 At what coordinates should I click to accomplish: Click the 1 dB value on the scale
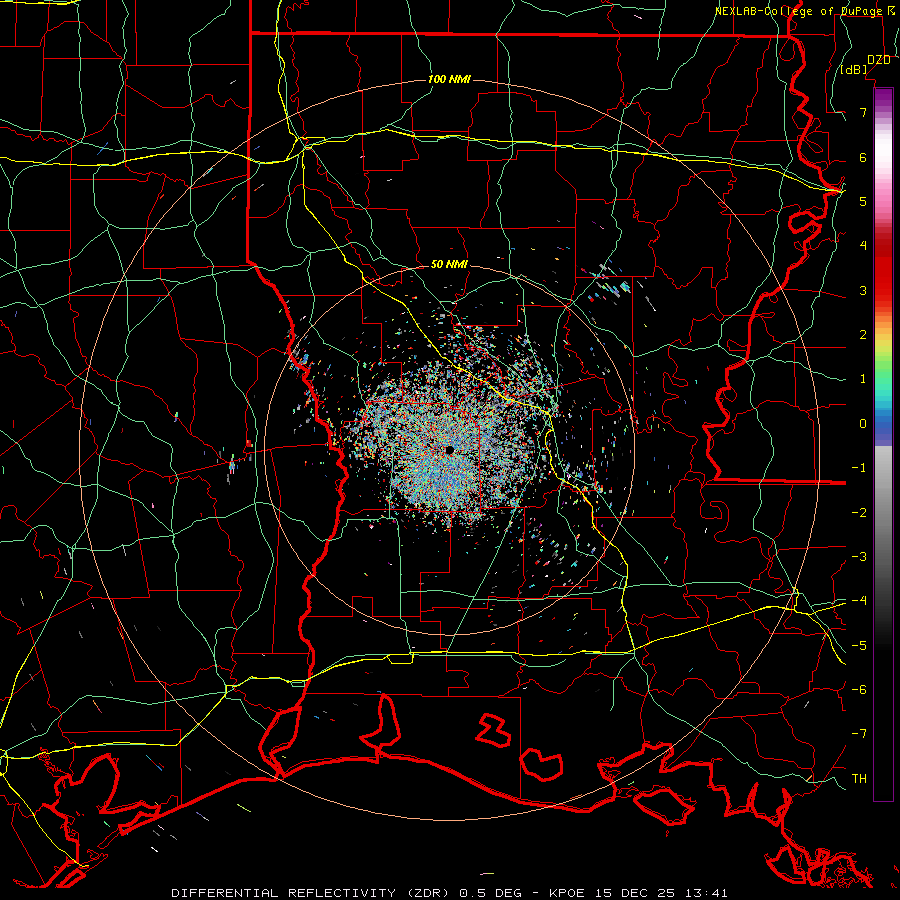tap(863, 379)
